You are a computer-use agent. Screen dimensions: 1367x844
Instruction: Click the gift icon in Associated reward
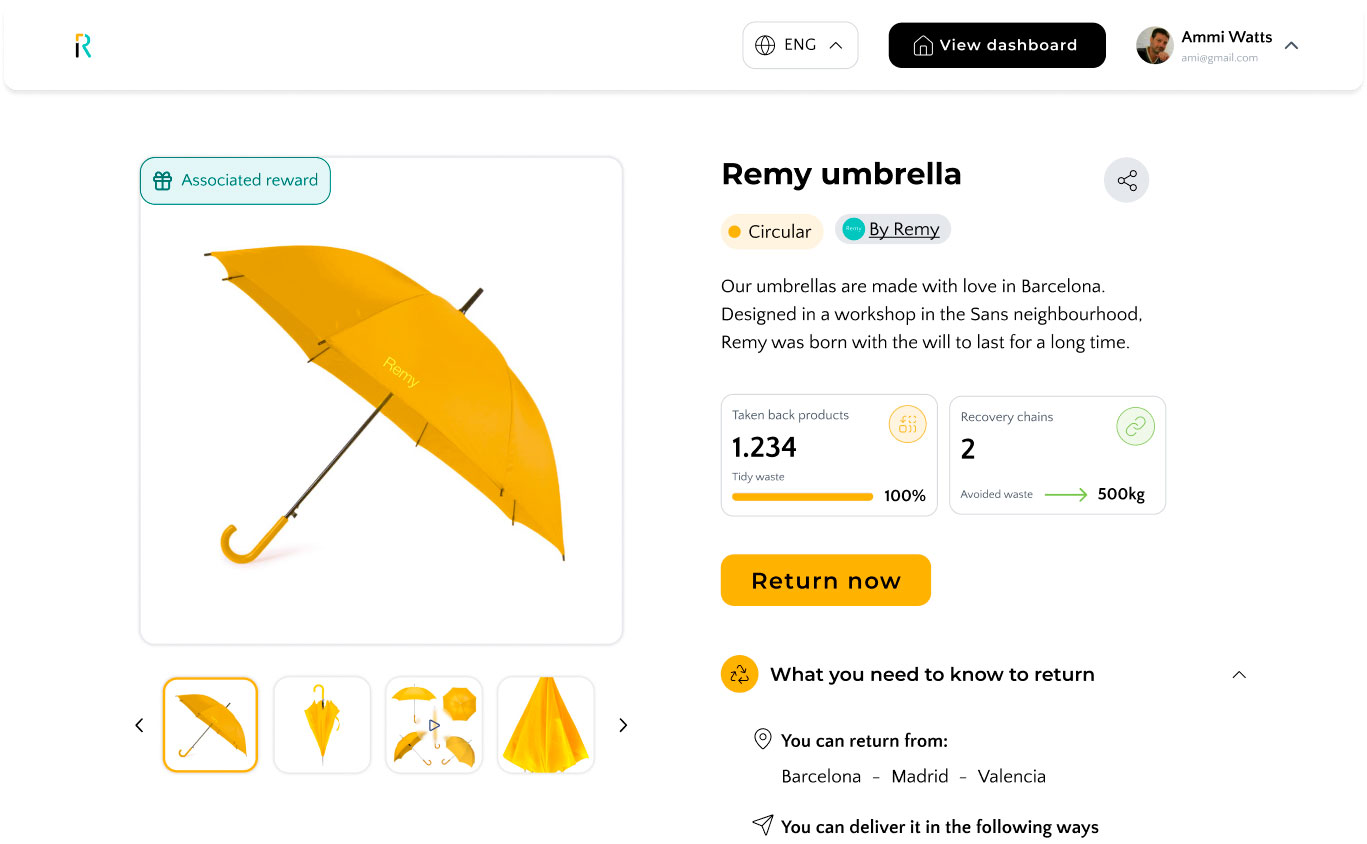[163, 181]
